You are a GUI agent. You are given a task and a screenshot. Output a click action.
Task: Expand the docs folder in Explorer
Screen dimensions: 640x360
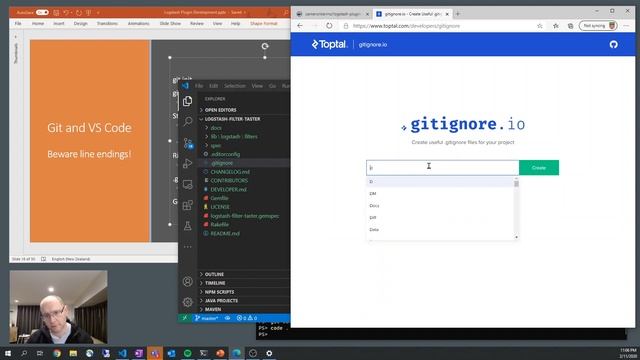216,128
